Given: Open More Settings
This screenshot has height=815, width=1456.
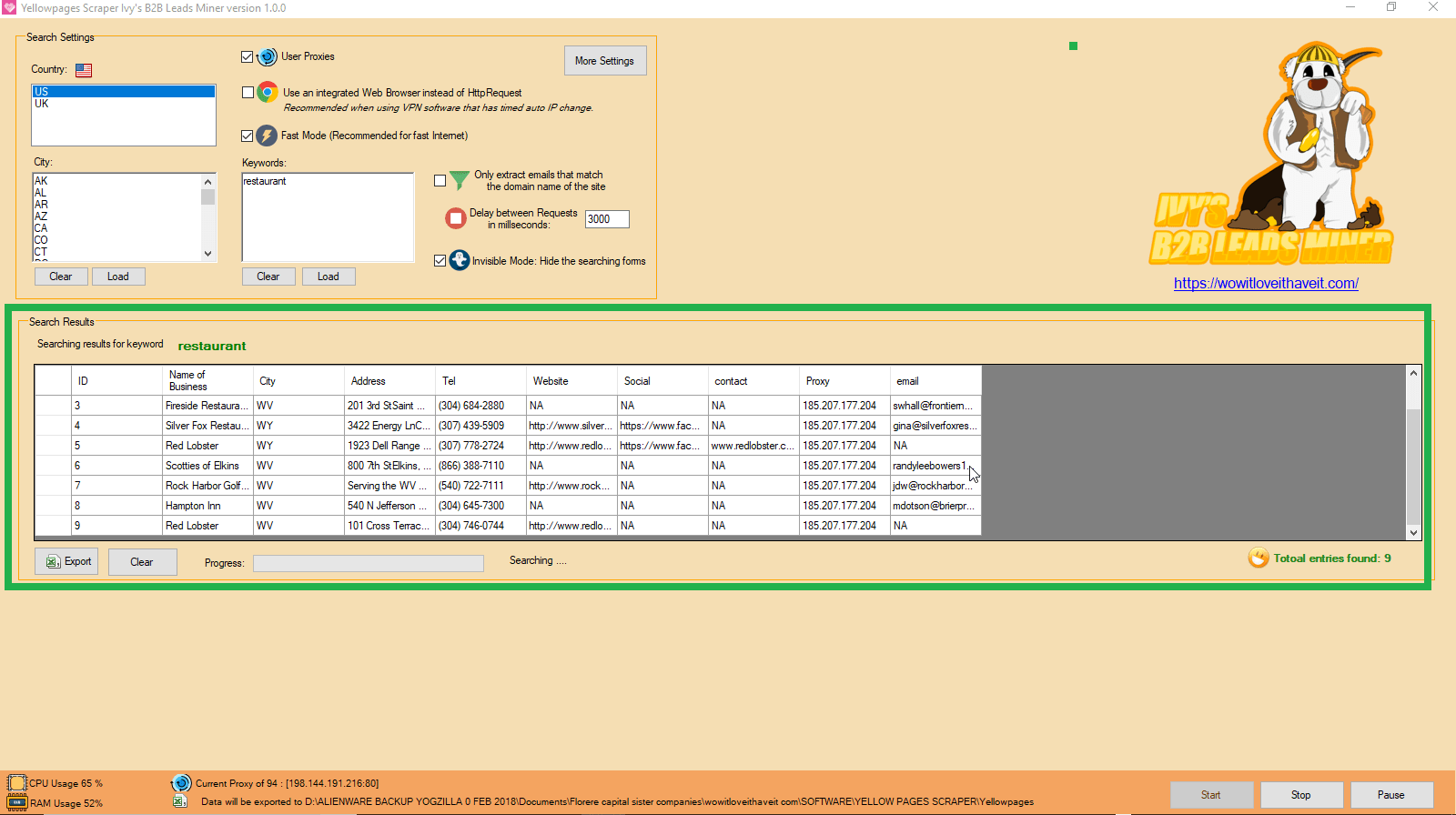Looking at the screenshot, I should pyautogui.click(x=605, y=61).
